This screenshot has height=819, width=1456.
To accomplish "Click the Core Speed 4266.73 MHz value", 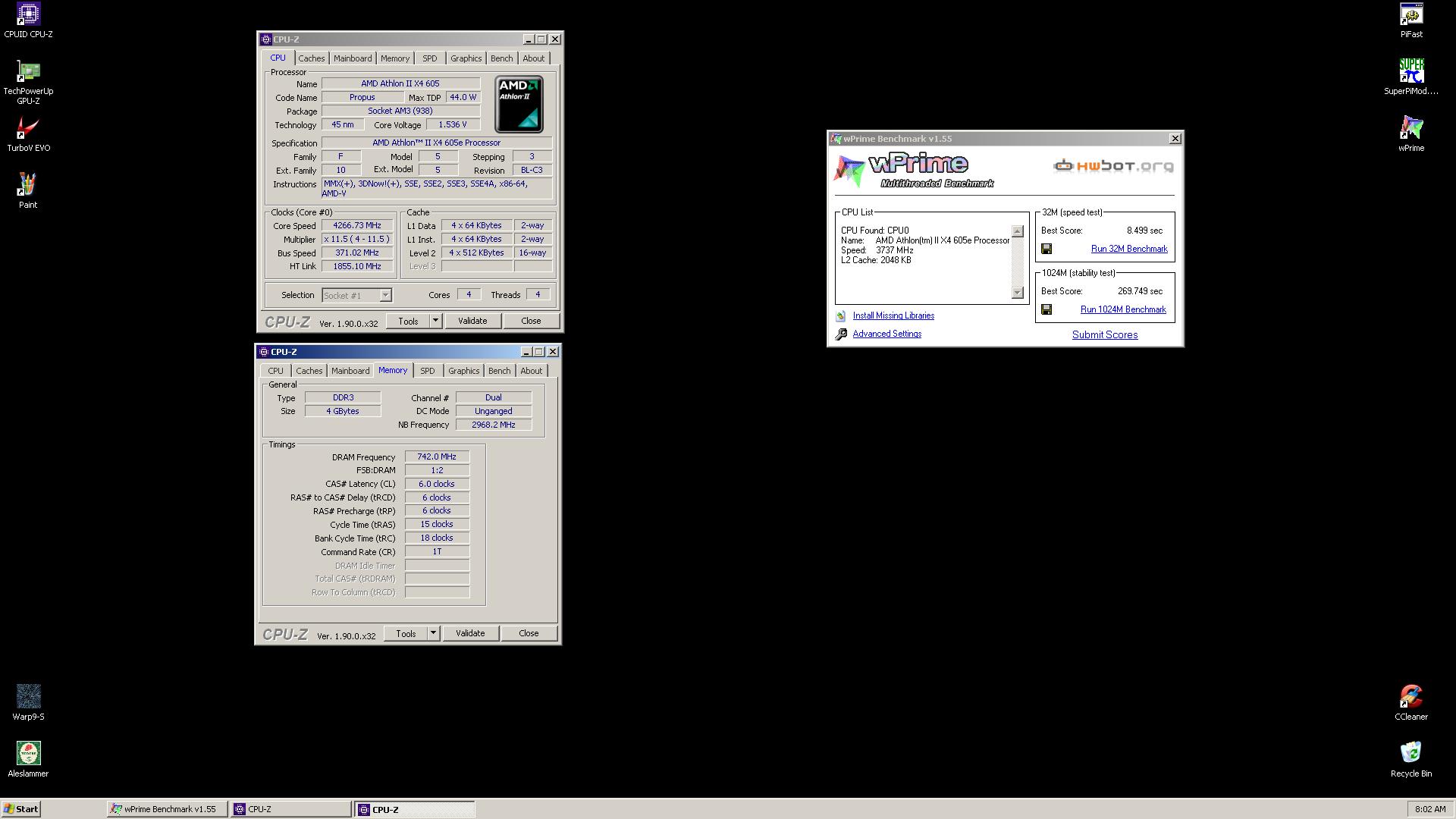I will 357,225.
